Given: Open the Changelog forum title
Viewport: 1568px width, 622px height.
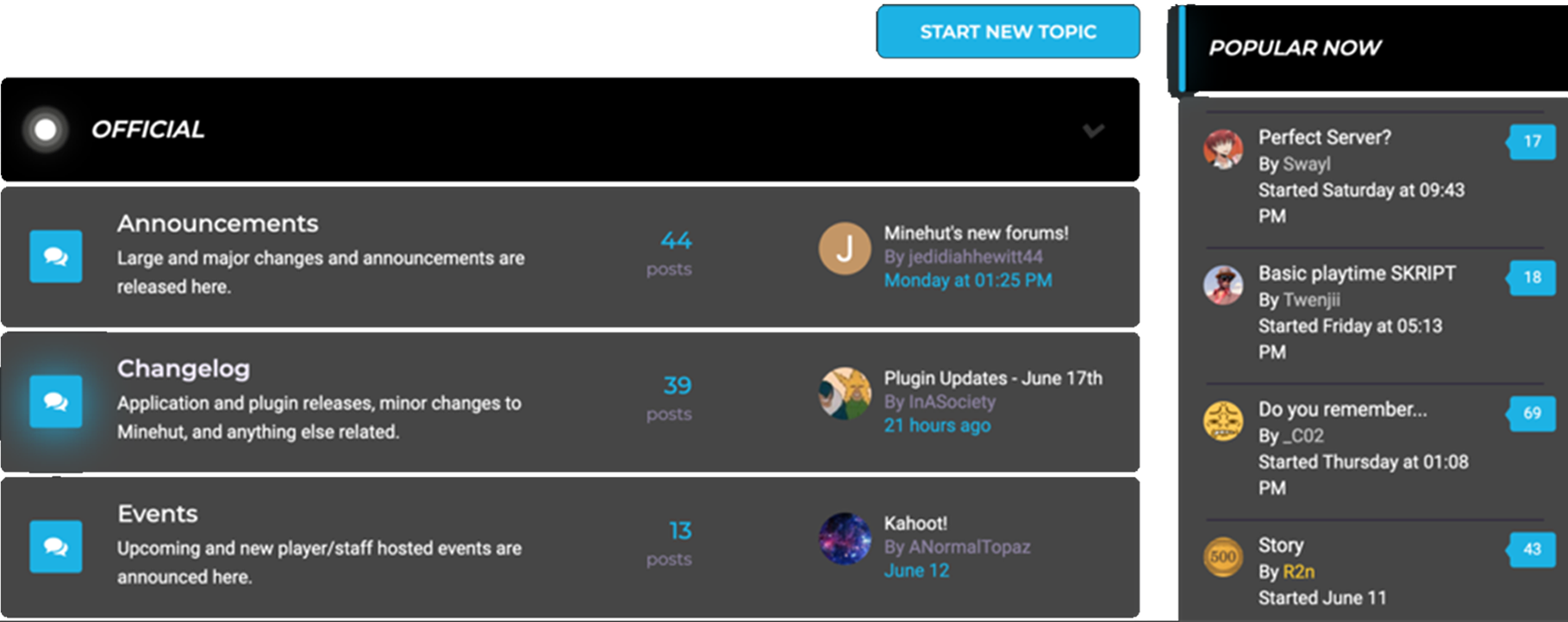Looking at the screenshot, I should (184, 369).
